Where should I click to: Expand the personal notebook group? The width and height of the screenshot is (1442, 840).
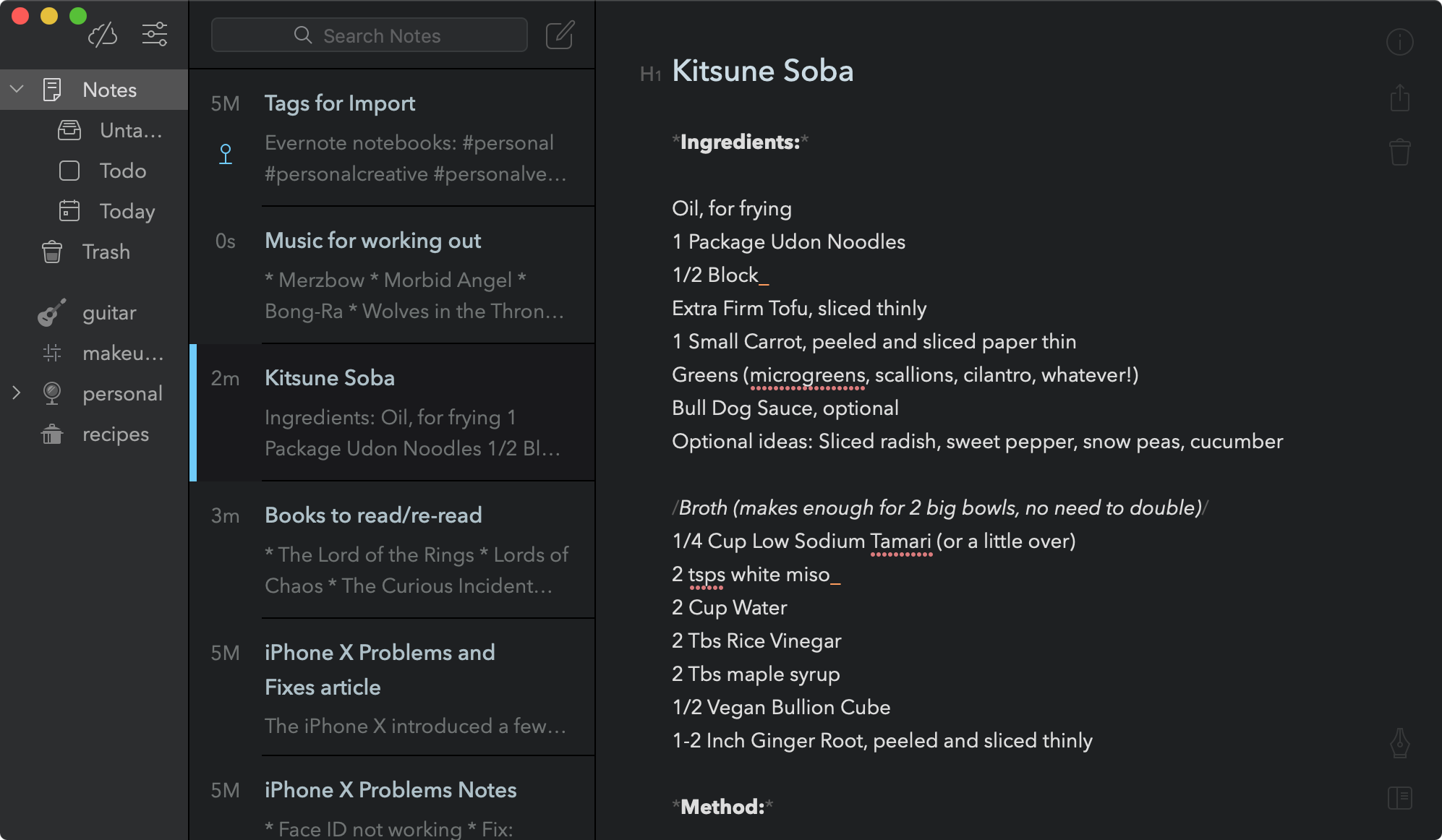[x=14, y=393]
